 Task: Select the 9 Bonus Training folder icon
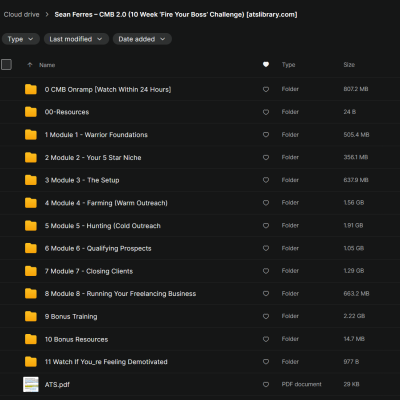point(31,316)
